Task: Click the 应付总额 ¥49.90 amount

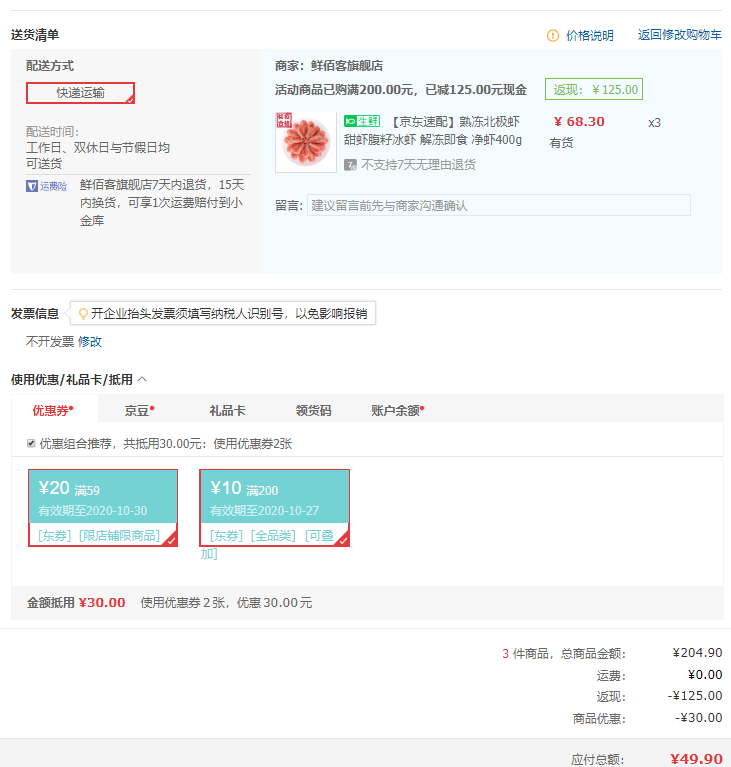Action: (696, 759)
